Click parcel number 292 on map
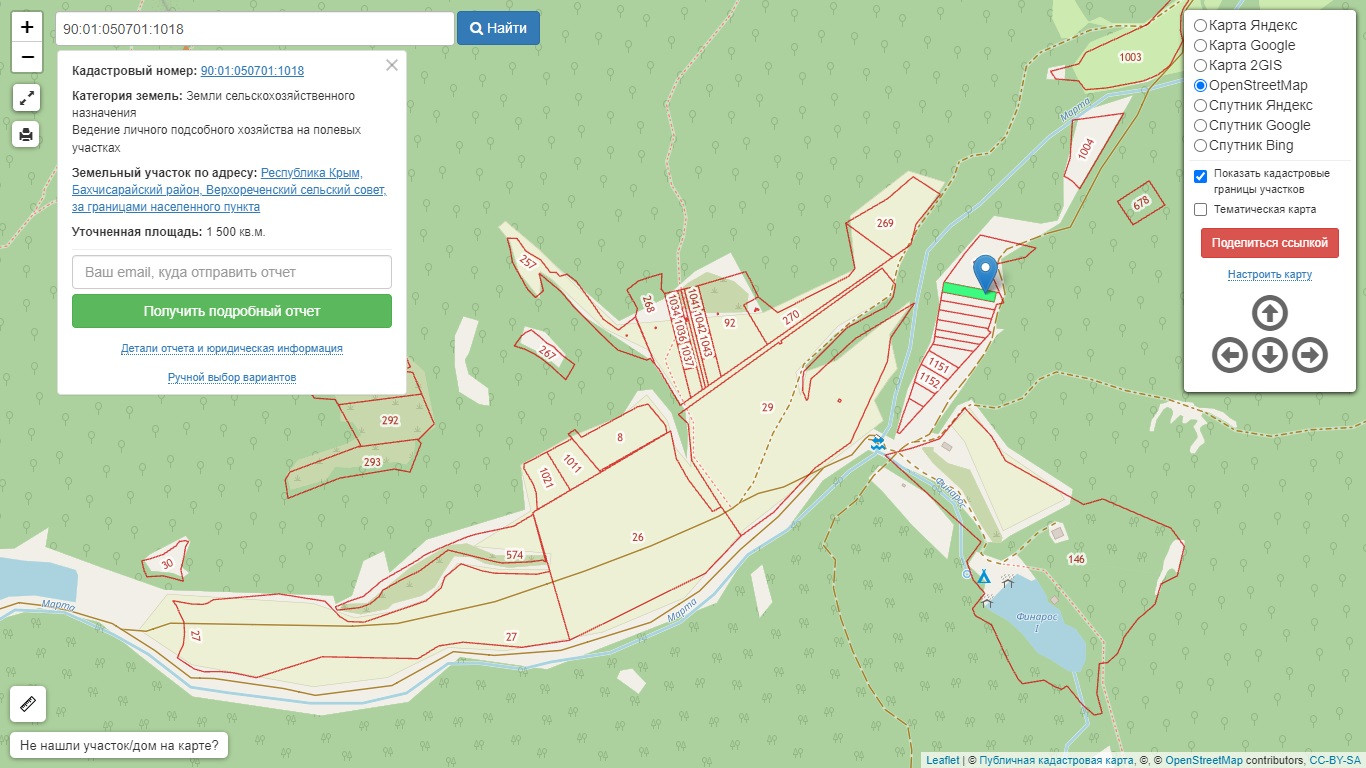Viewport: 1366px width, 768px height. pyautogui.click(x=390, y=421)
